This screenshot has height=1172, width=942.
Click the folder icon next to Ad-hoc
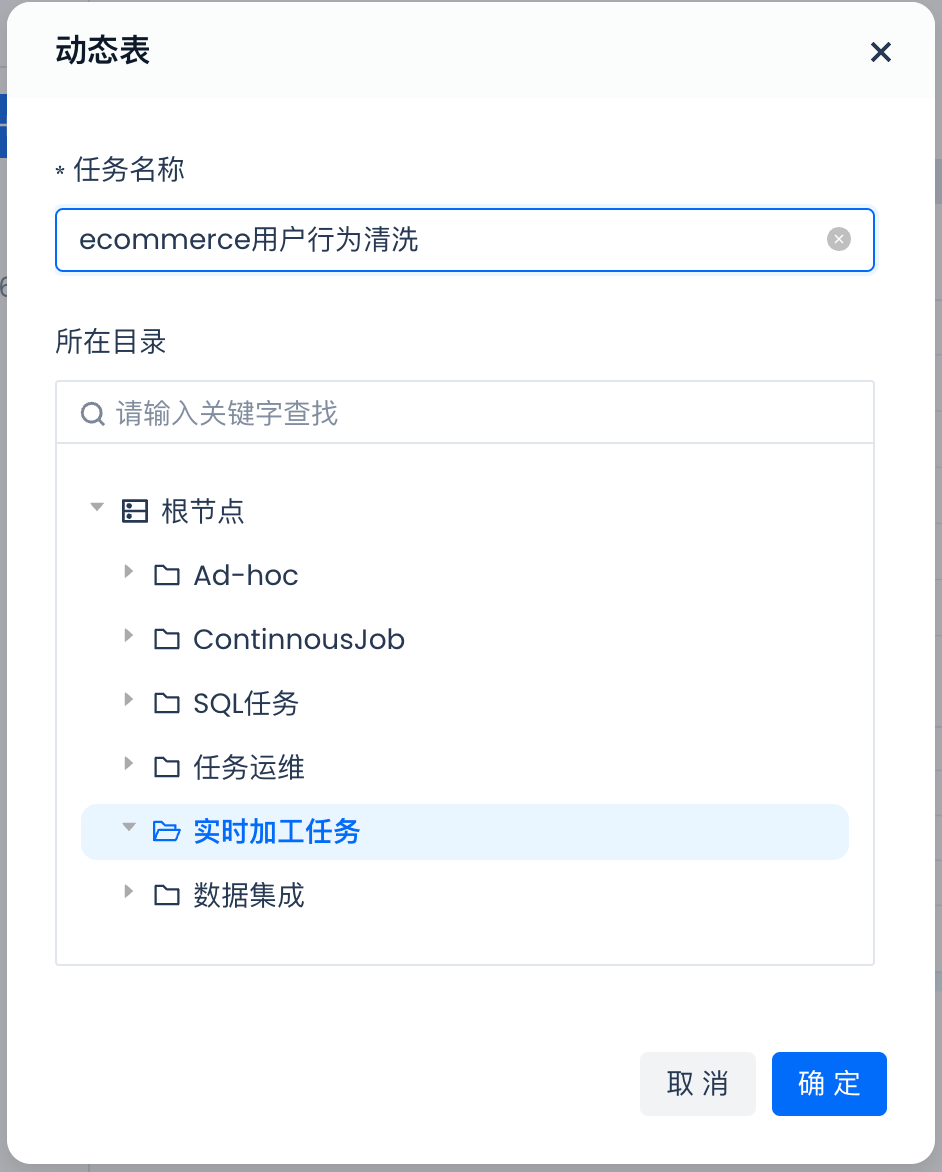pos(166,575)
